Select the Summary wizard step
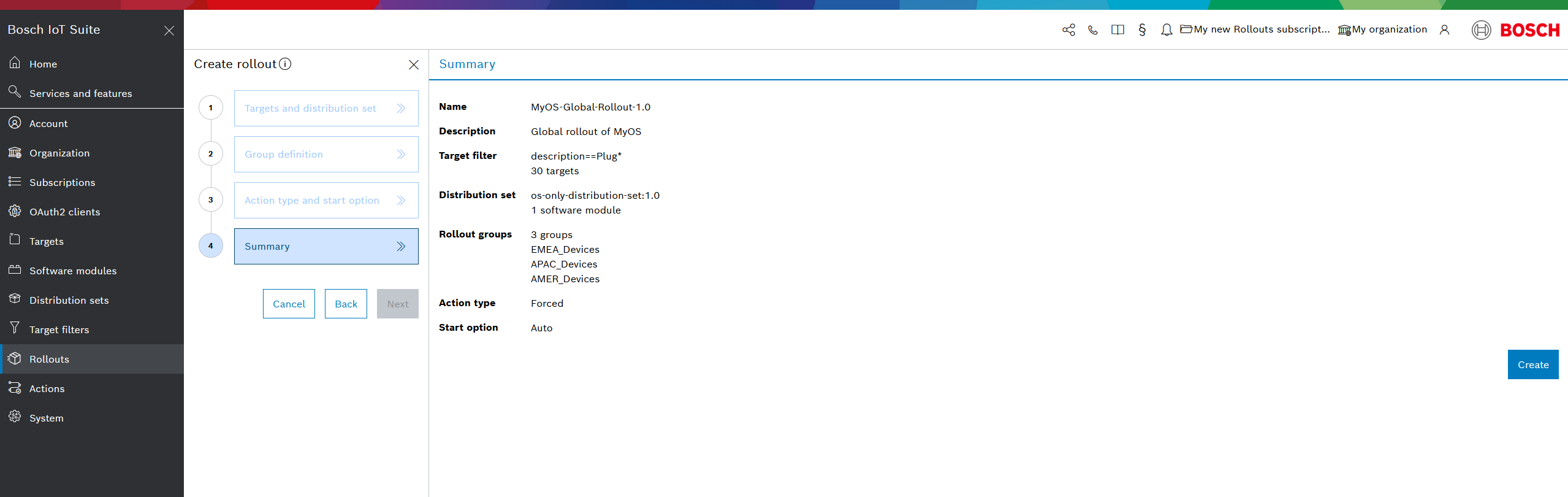Image resolution: width=1568 pixels, height=497 pixels. (x=325, y=247)
